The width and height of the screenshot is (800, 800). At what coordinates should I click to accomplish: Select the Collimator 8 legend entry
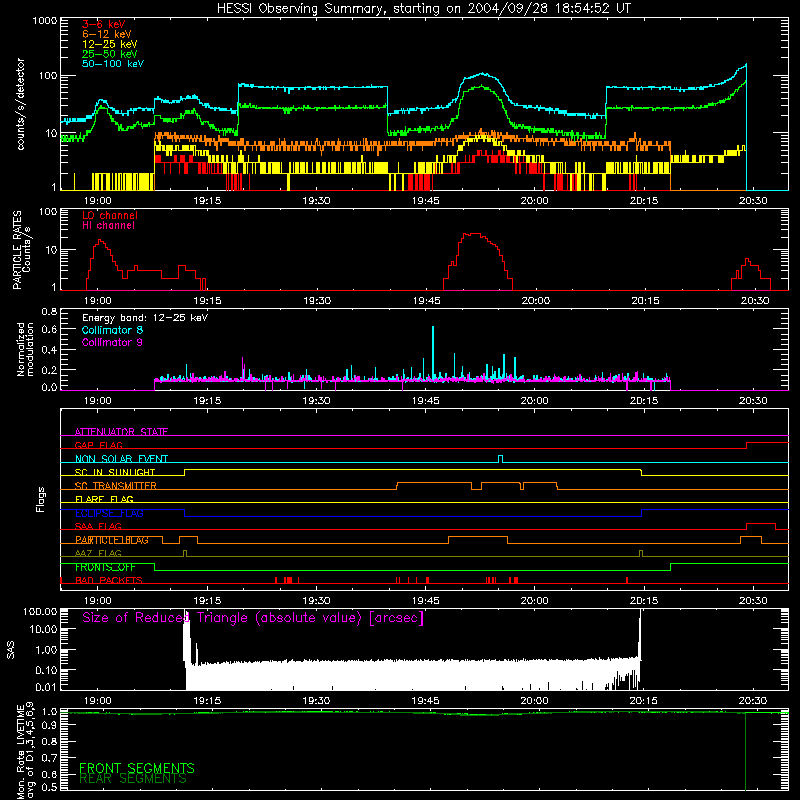[112, 330]
